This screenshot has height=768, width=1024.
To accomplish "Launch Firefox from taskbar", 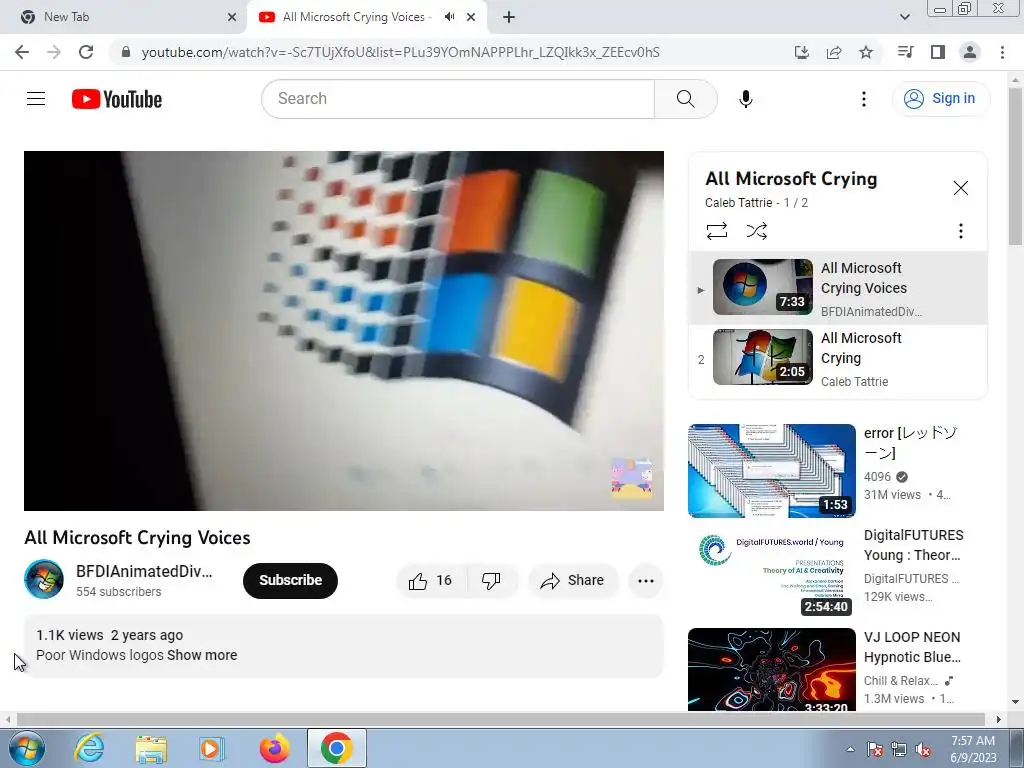I will (x=275, y=748).
